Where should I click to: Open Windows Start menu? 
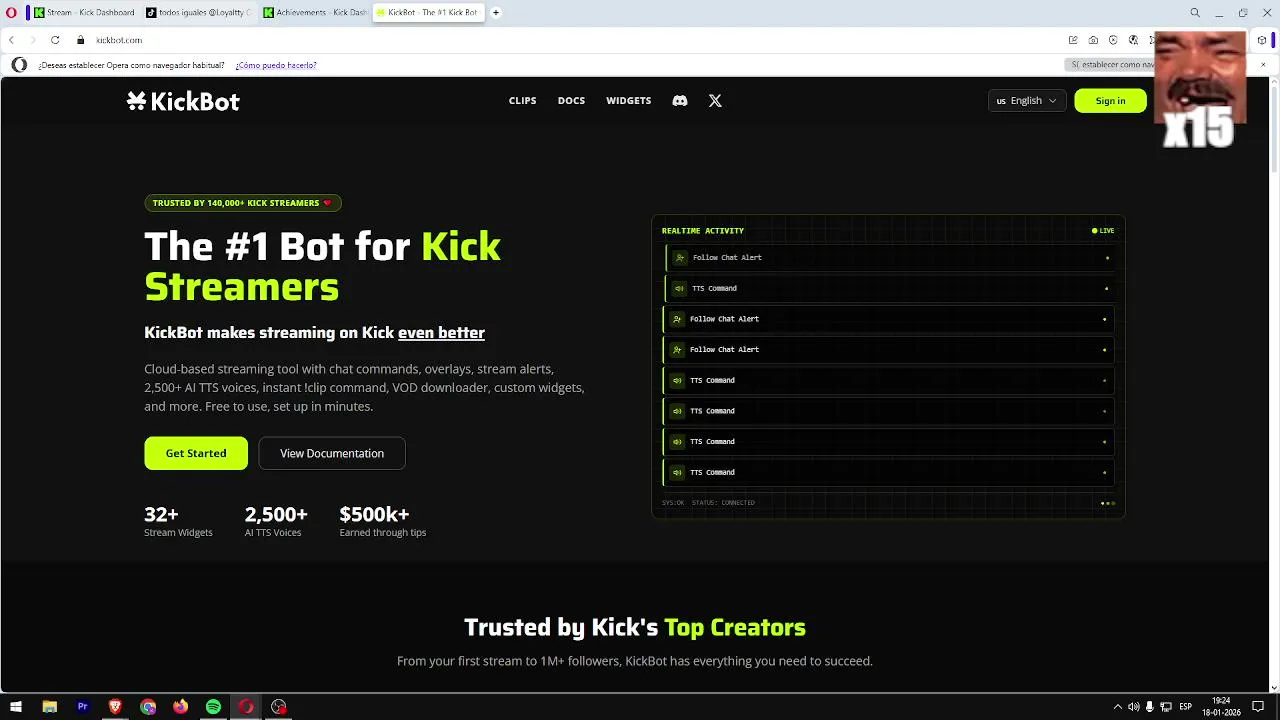(x=16, y=707)
